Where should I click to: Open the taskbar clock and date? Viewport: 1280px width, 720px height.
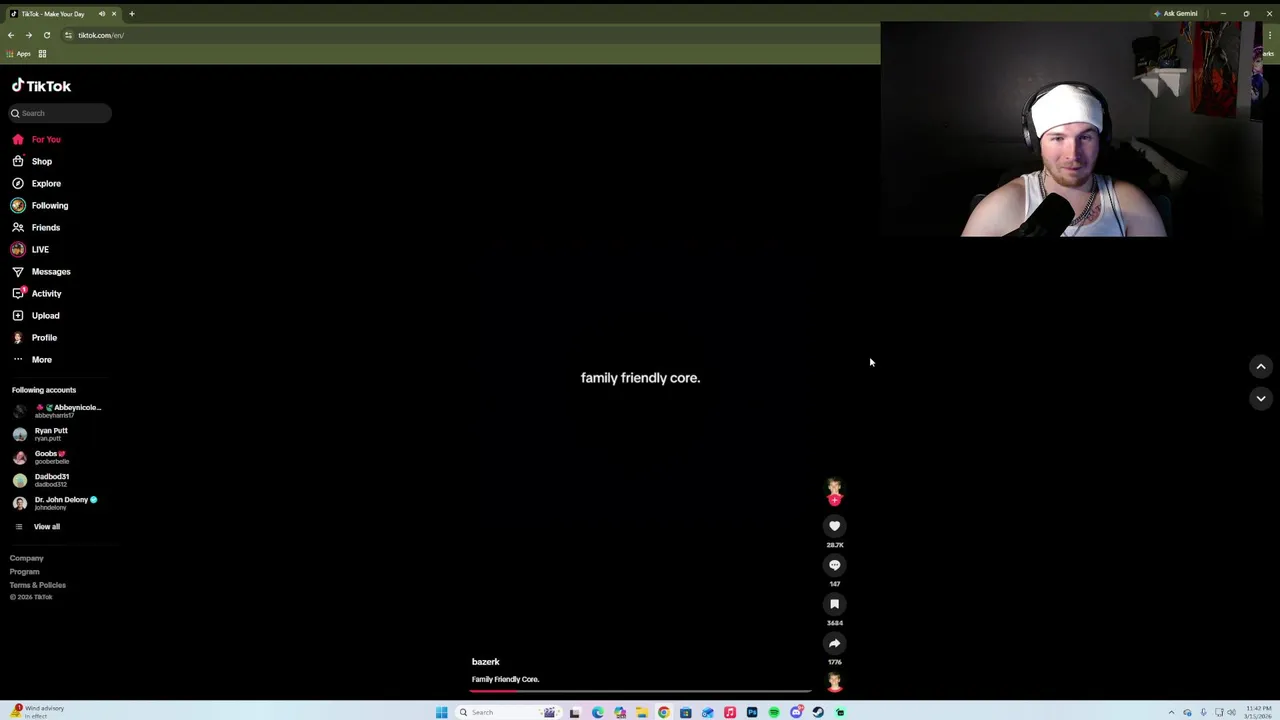pyautogui.click(x=1258, y=711)
